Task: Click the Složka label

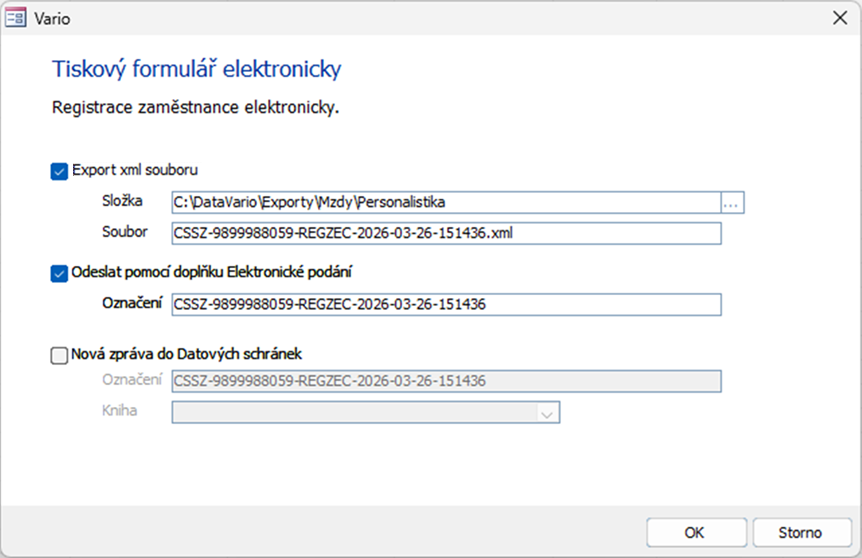Action: (122, 201)
